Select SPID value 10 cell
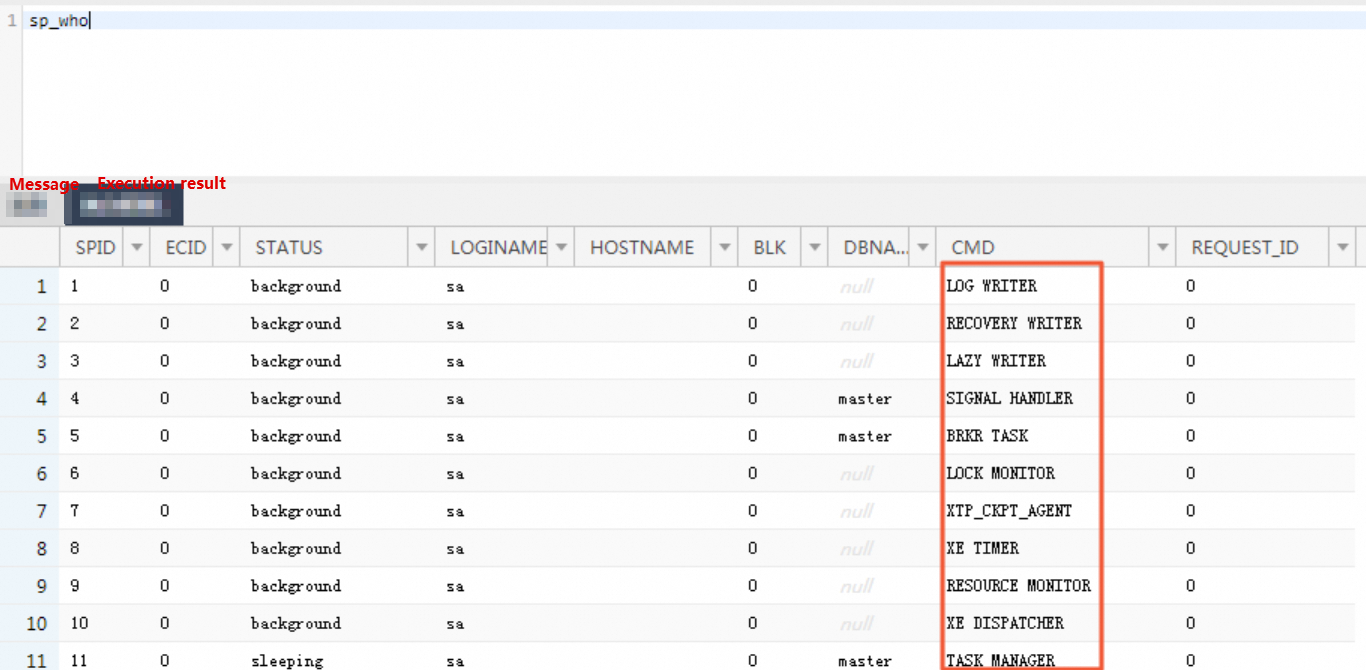The height and width of the screenshot is (670, 1366). coord(105,623)
